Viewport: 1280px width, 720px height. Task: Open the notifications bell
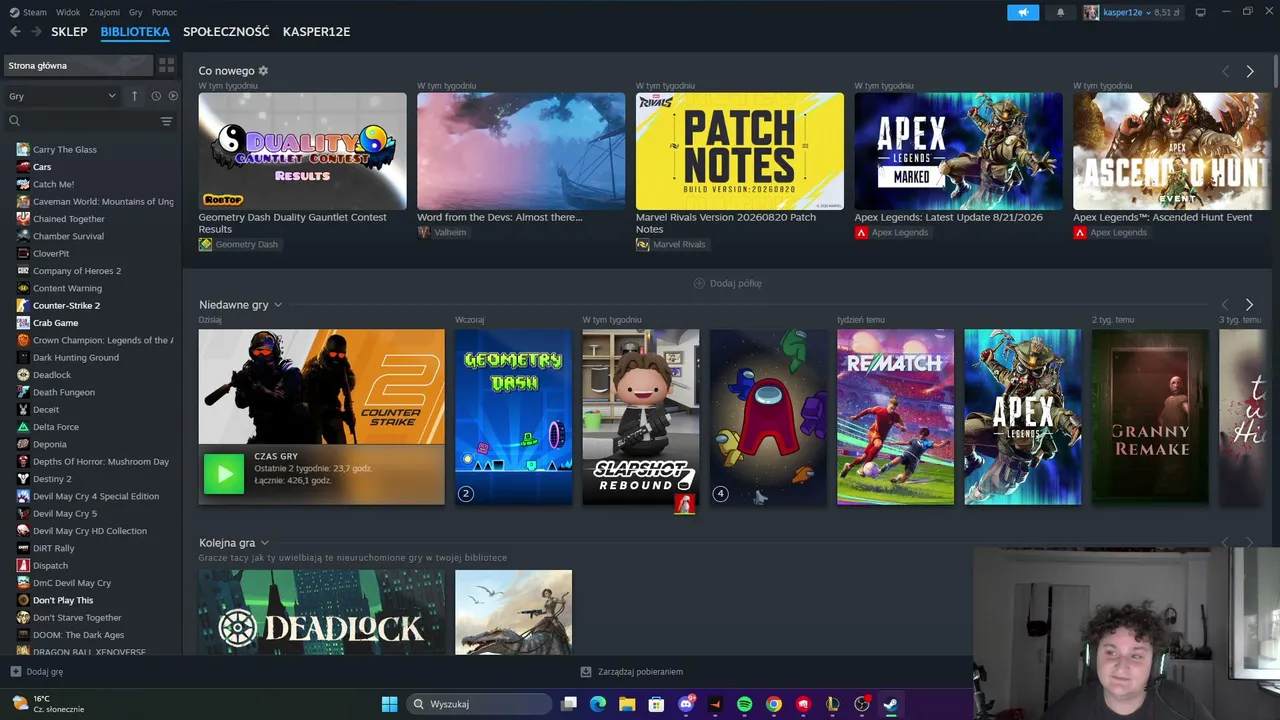pyautogui.click(x=1060, y=12)
